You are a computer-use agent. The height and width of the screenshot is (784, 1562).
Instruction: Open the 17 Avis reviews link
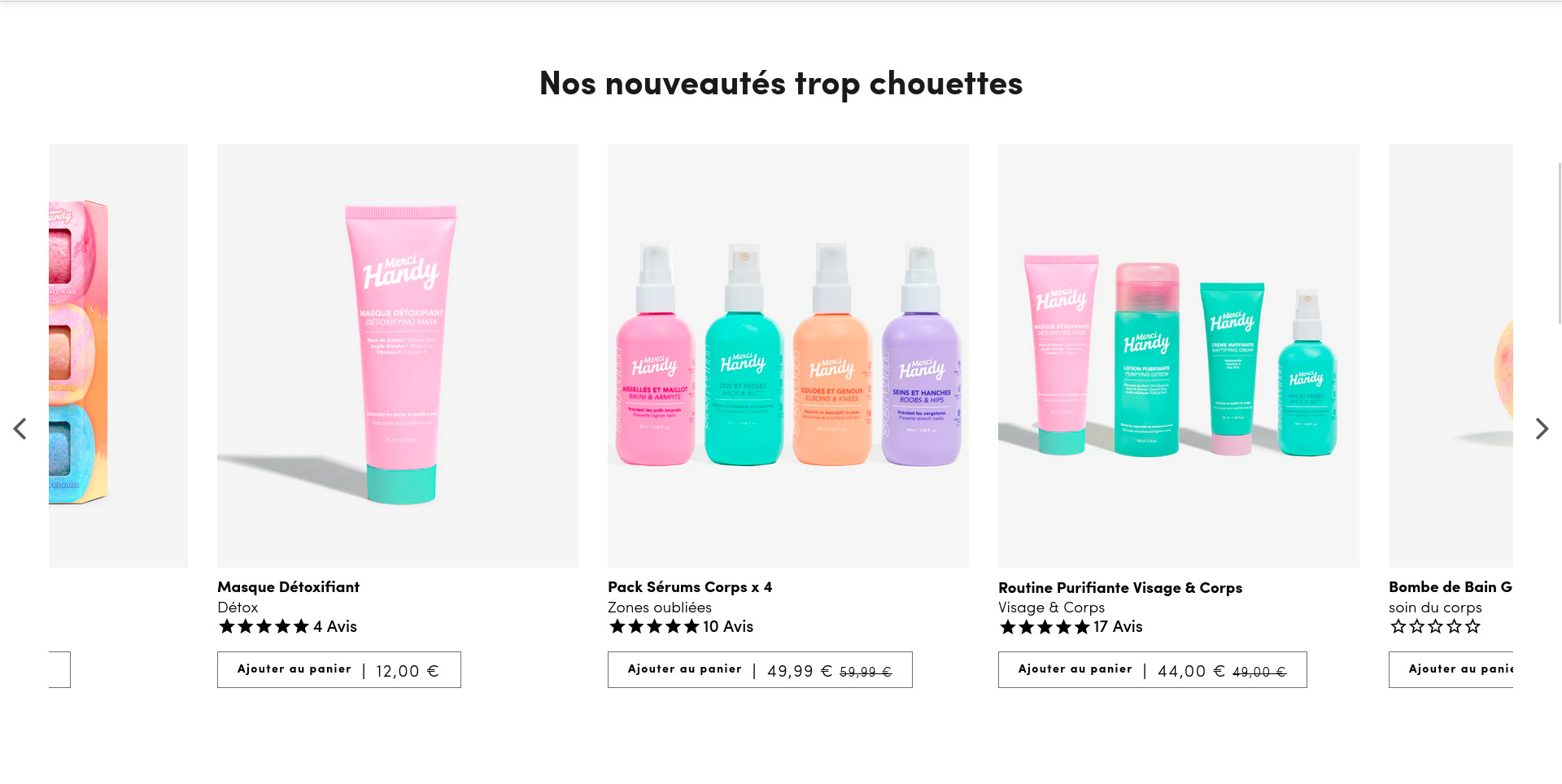coord(1118,626)
